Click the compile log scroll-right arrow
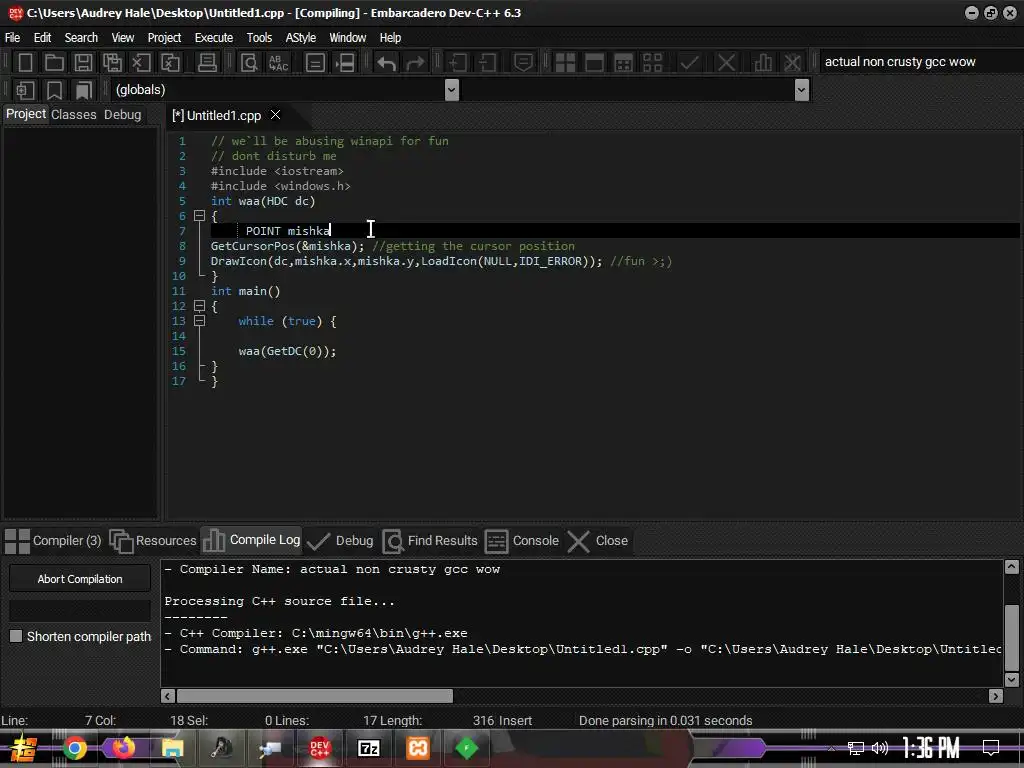The height and width of the screenshot is (768, 1024). pos(995,696)
